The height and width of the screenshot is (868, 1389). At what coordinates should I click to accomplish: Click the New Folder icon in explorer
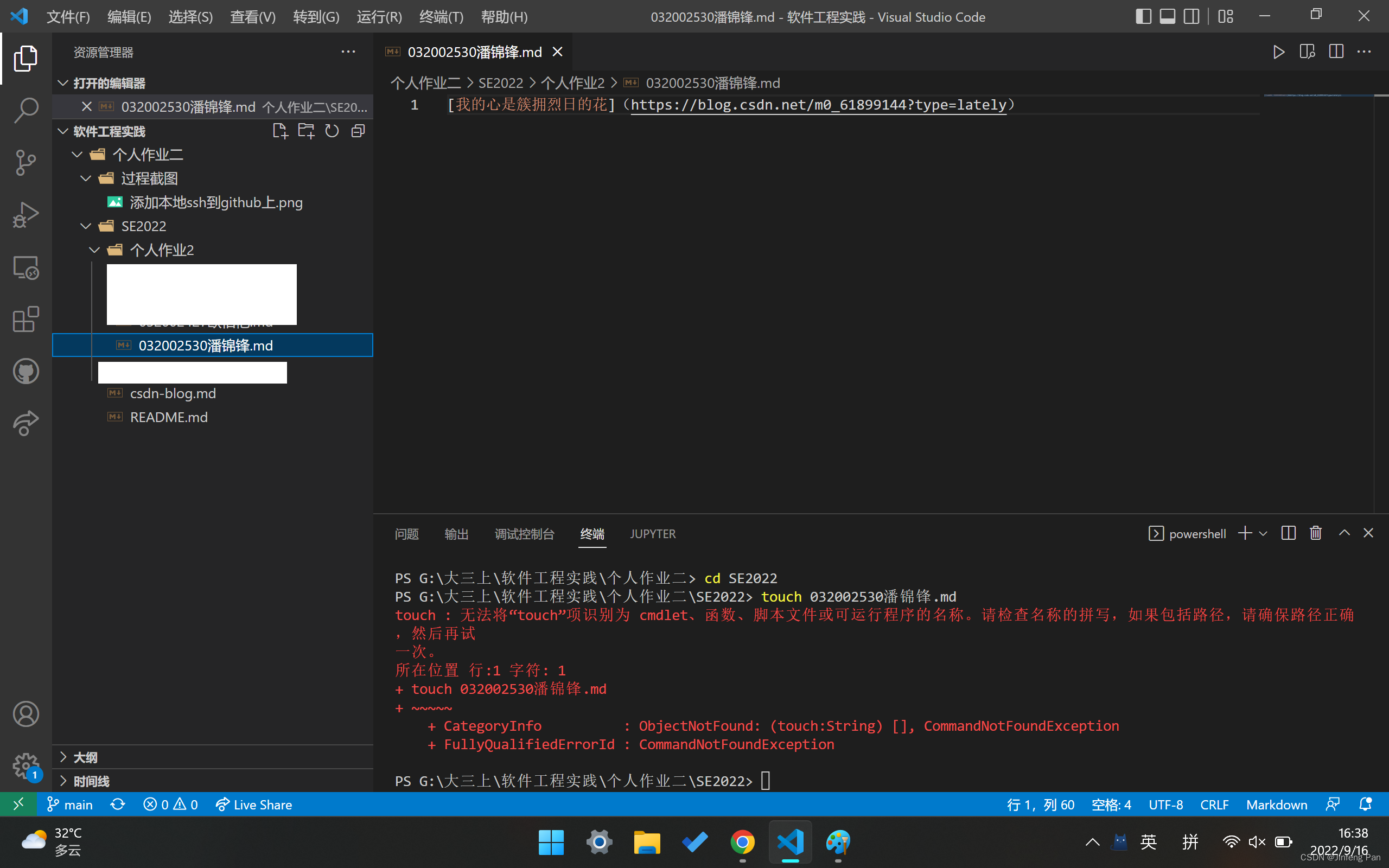point(306,131)
